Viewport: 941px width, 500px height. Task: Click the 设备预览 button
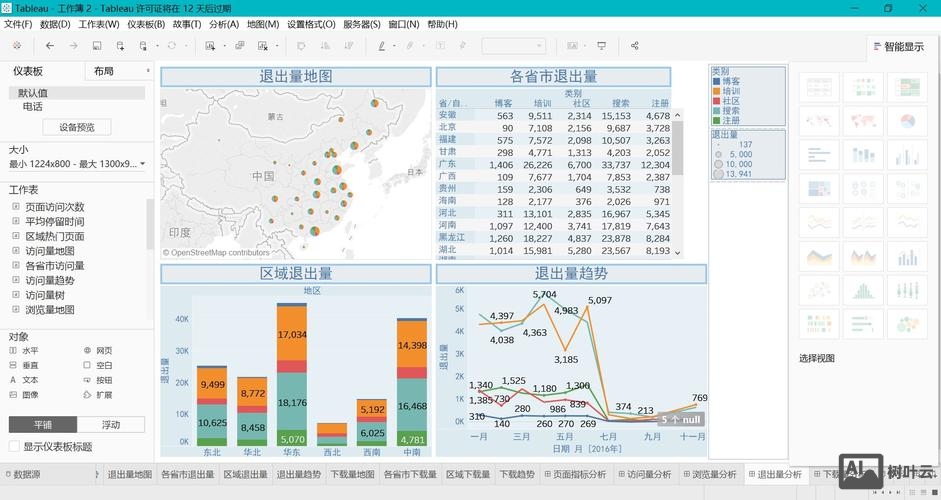coord(77,127)
